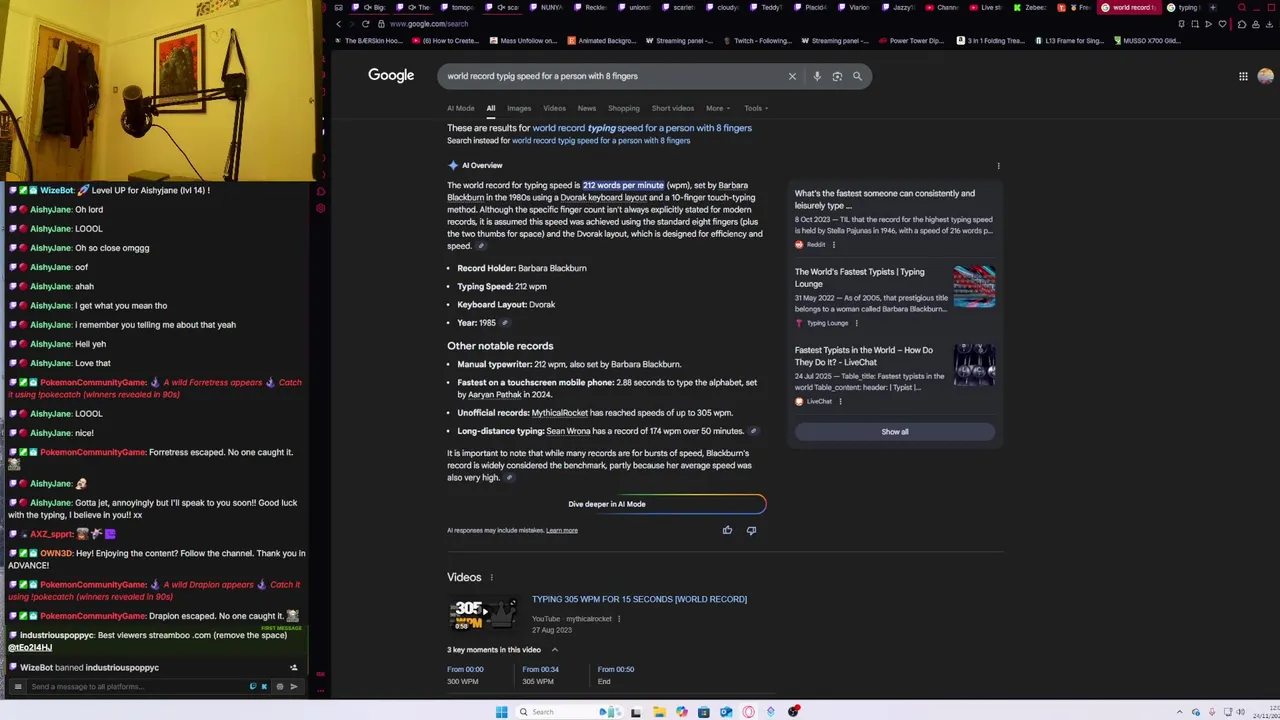This screenshot has height=720, width=1280.
Task: Open Videos section options menu
Action: 491,578
